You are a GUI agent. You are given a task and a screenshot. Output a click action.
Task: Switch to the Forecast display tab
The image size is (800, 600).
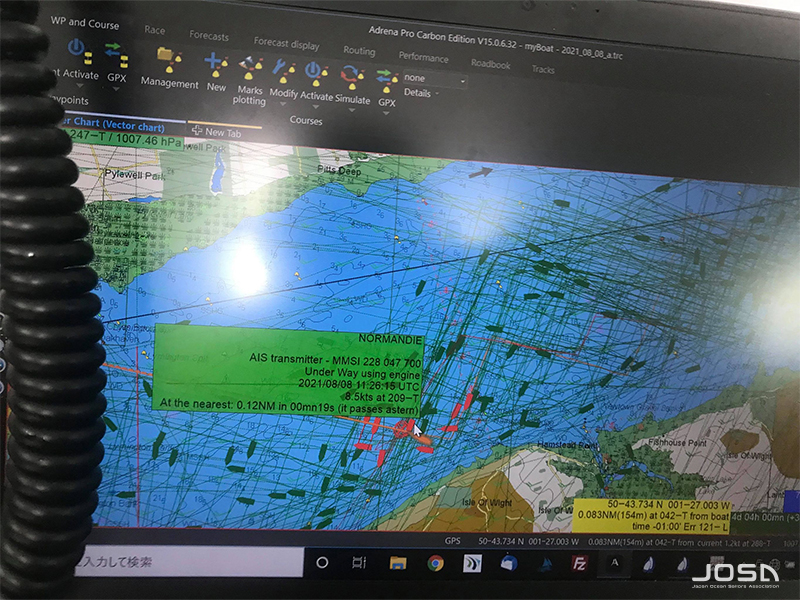pos(287,44)
